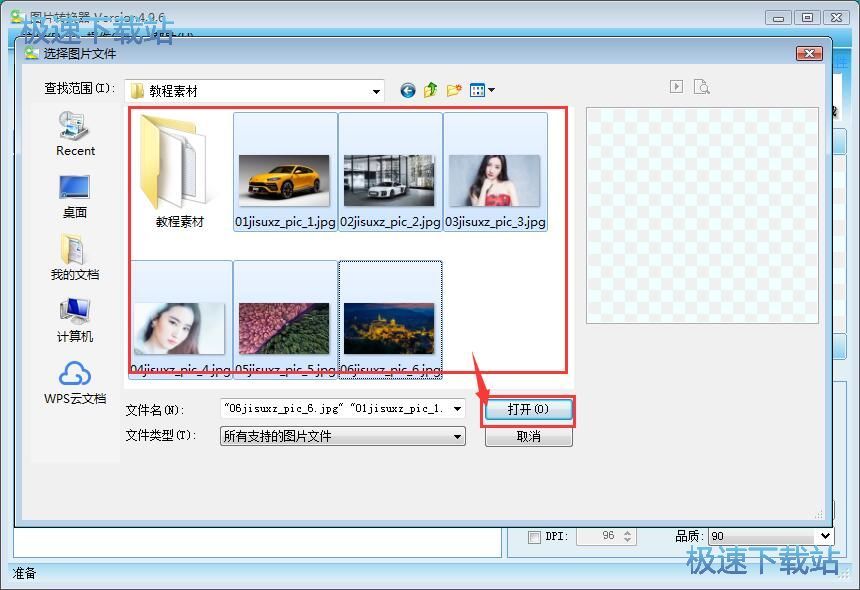This screenshot has width=860, height=590.
Task: Open the 品质 quality dropdown
Action: [x=826, y=536]
